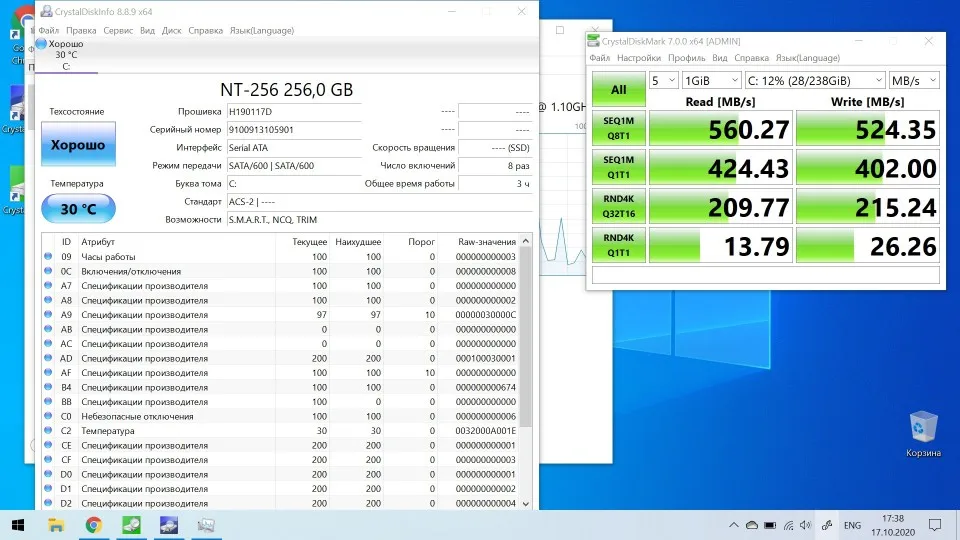Open test size dropdown showing 1GiB
Viewport: 960px width, 540px height.
[711, 81]
